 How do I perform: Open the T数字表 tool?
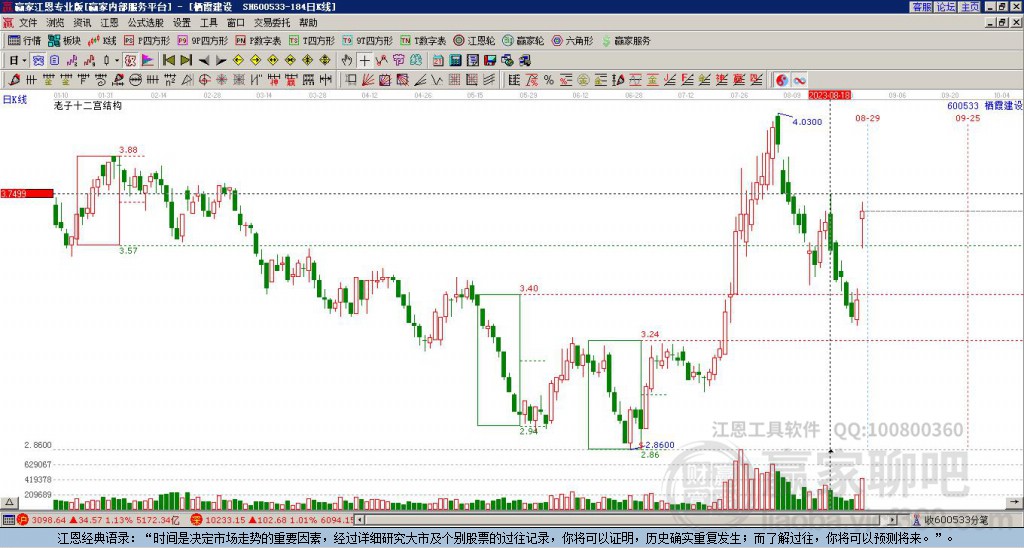[423, 40]
